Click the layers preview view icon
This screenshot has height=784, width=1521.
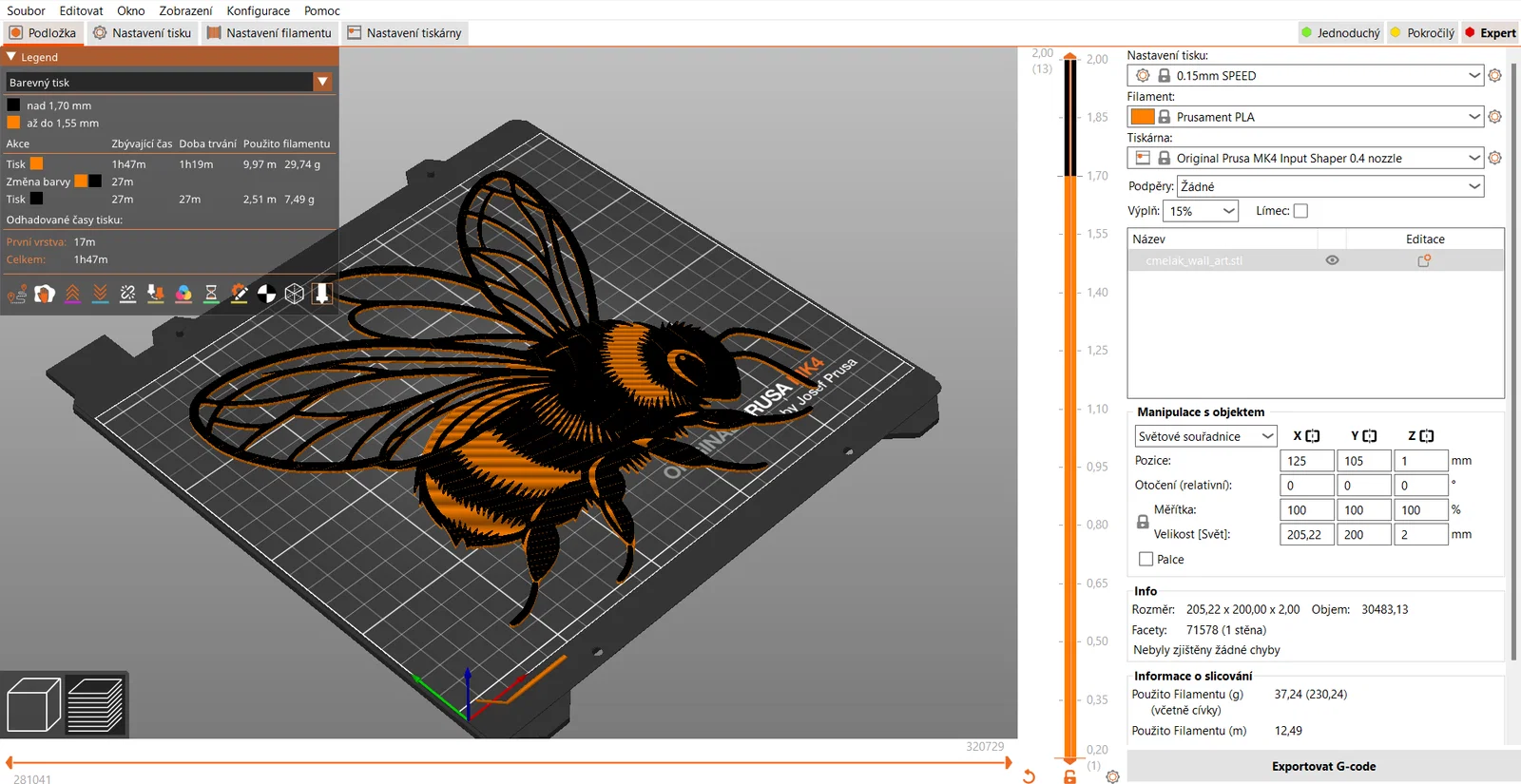(95, 705)
